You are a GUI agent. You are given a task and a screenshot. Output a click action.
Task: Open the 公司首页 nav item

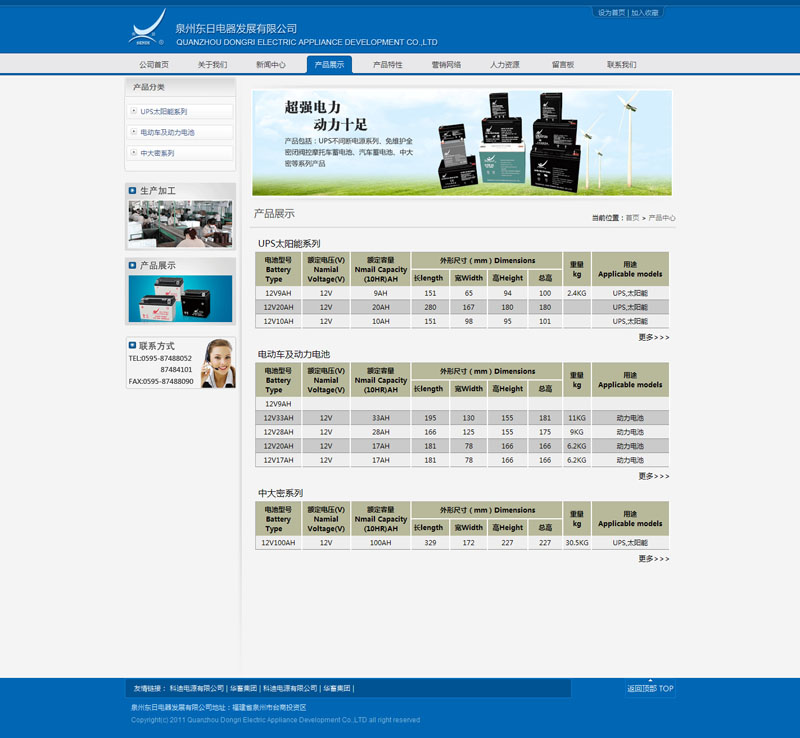(x=154, y=65)
